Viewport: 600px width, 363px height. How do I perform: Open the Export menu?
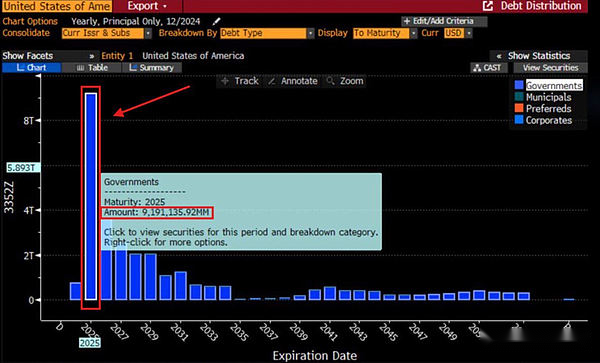147,6
